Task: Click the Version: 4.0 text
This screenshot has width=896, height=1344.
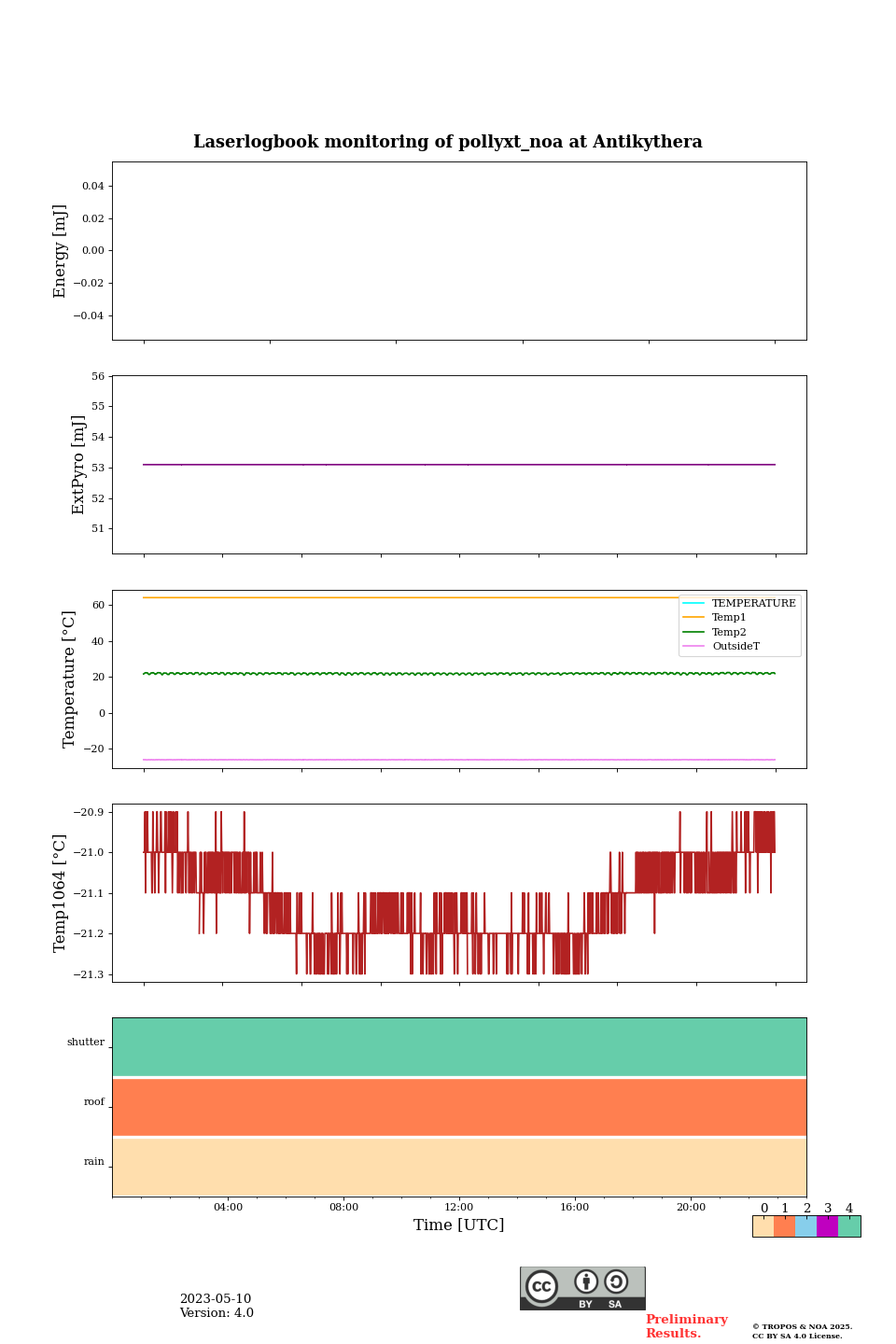Action: [217, 1313]
